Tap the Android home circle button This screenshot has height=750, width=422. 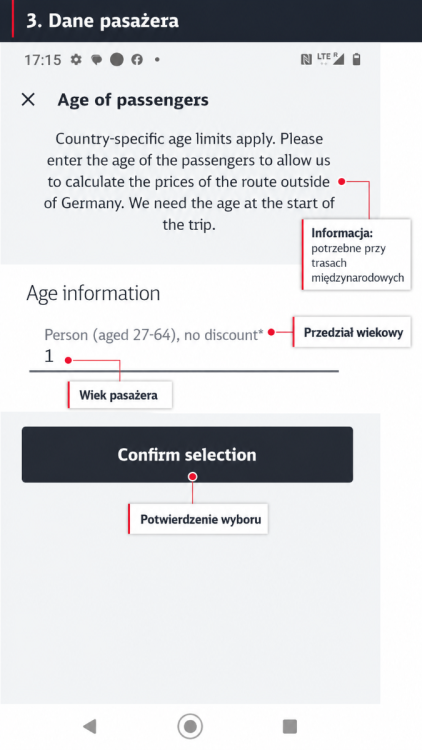(190, 726)
